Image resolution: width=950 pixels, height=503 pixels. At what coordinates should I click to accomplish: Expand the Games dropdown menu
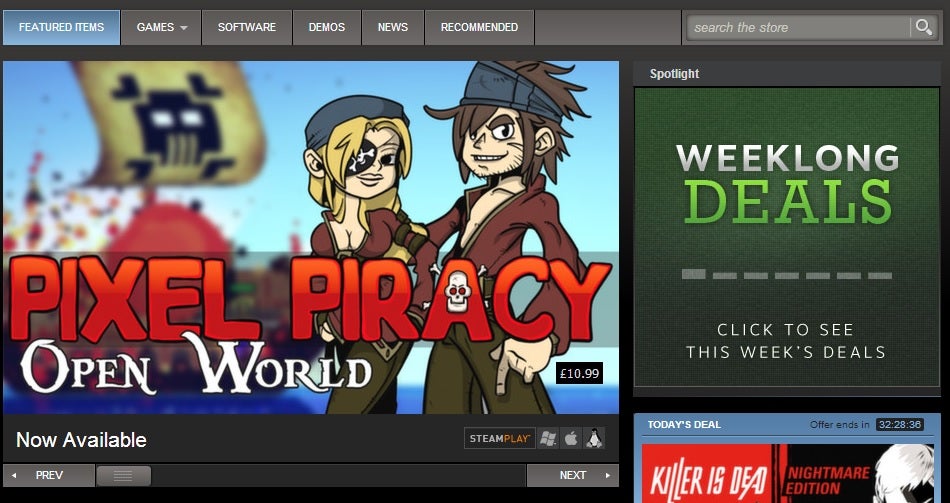161,27
